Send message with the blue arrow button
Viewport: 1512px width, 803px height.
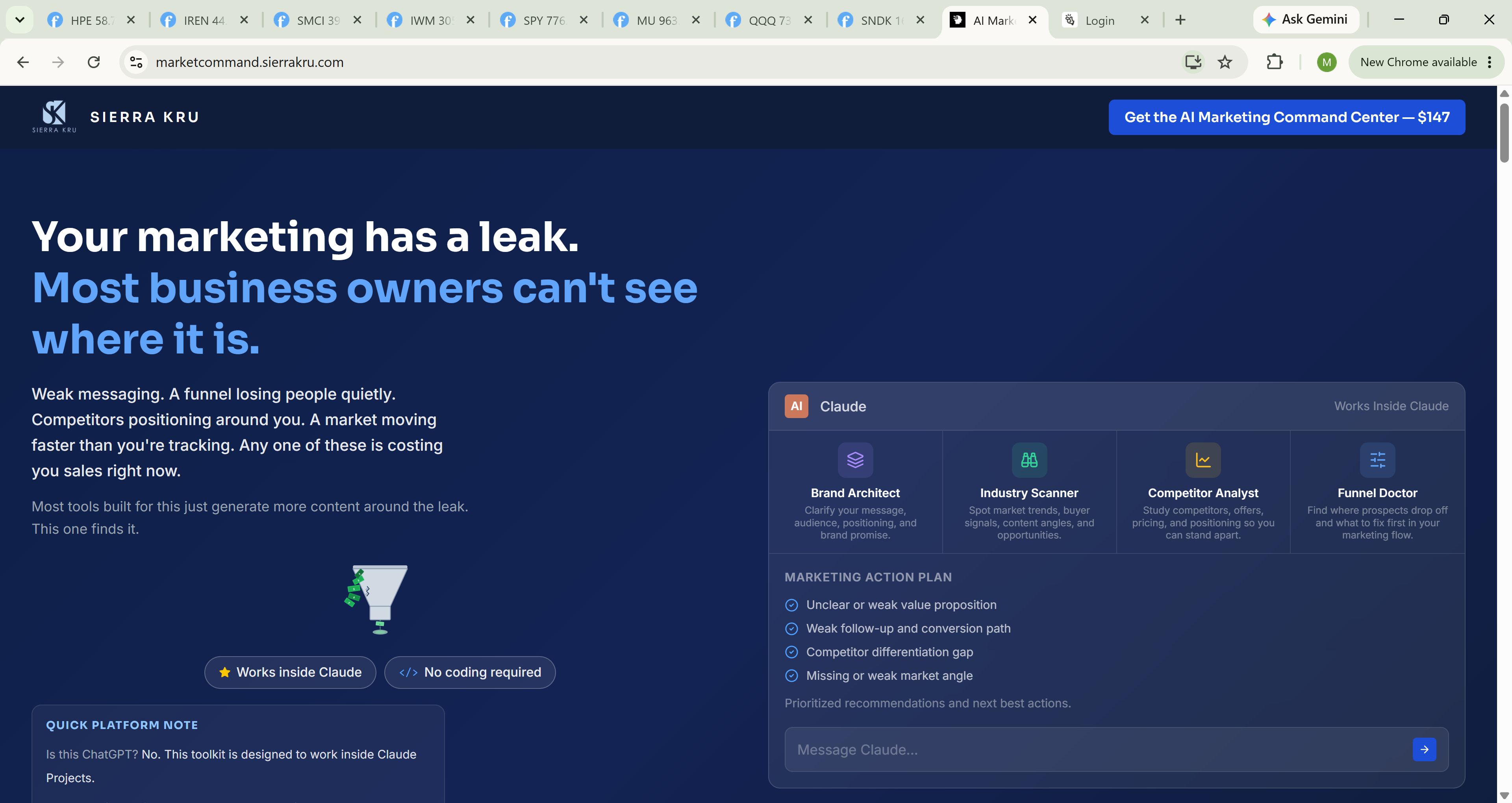point(1424,749)
